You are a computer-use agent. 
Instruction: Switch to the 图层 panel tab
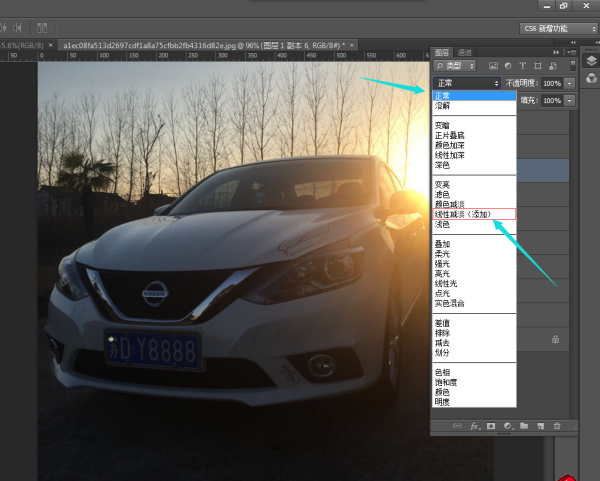pos(442,52)
